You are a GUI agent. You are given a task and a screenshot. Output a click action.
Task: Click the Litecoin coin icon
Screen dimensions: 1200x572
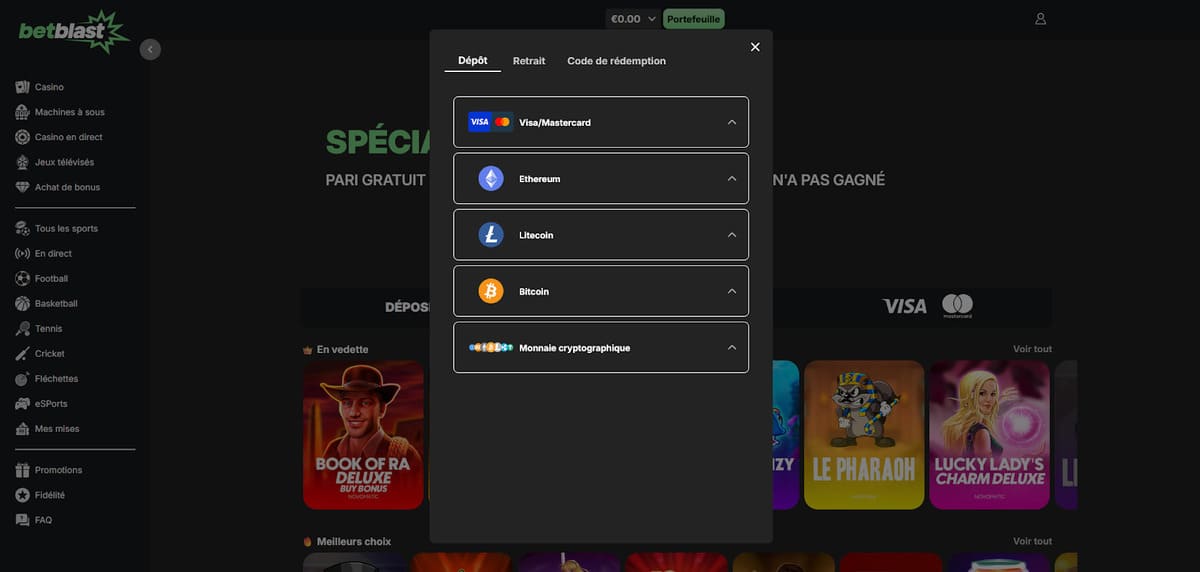[491, 235]
